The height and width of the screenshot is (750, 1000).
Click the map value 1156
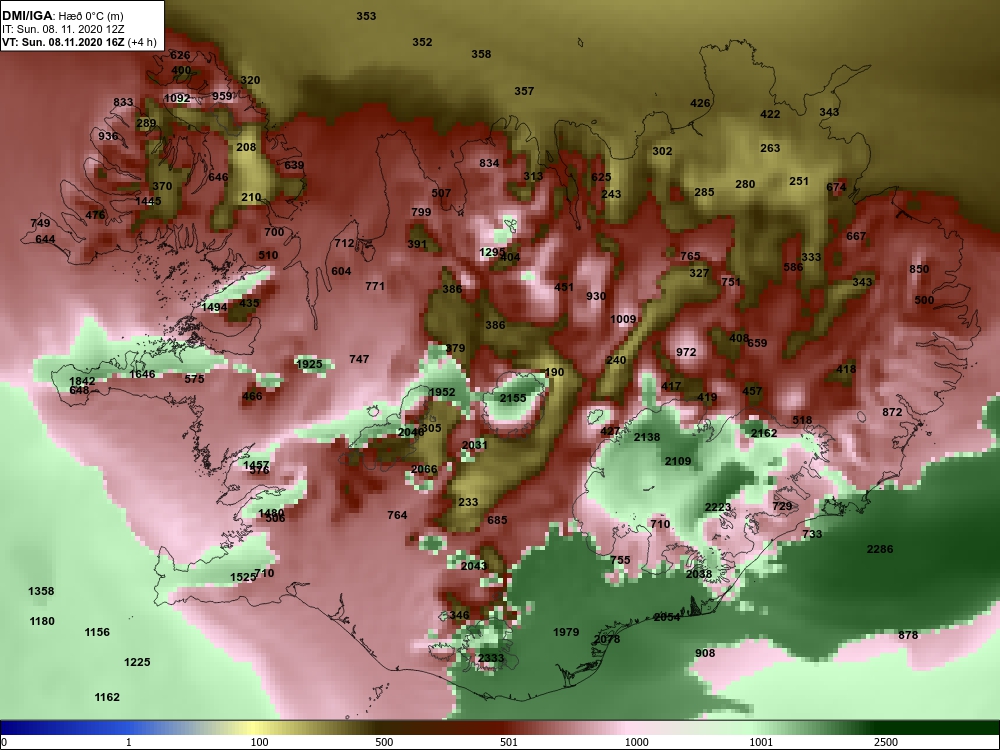[x=97, y=632]
